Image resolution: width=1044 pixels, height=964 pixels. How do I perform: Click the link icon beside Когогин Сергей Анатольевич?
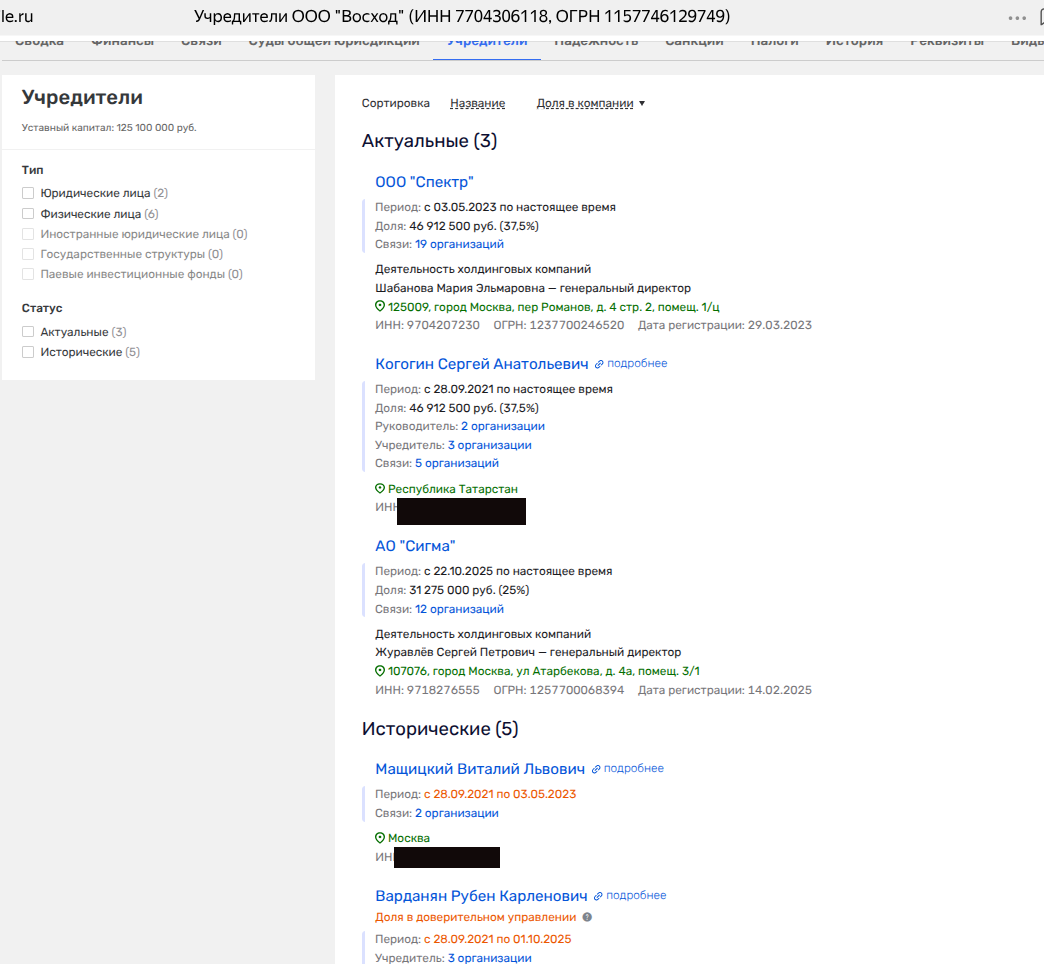pyautogui.click(x=599, y=364)
